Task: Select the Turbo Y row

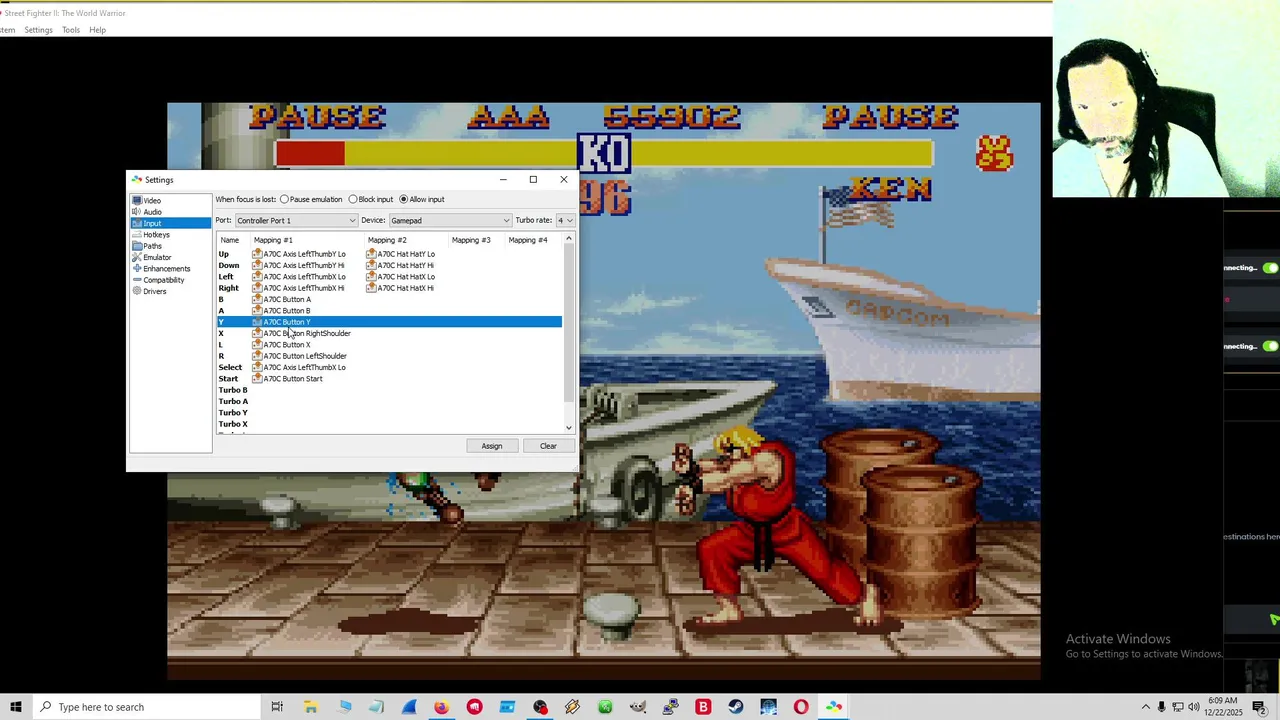Action: pos(389,413)
